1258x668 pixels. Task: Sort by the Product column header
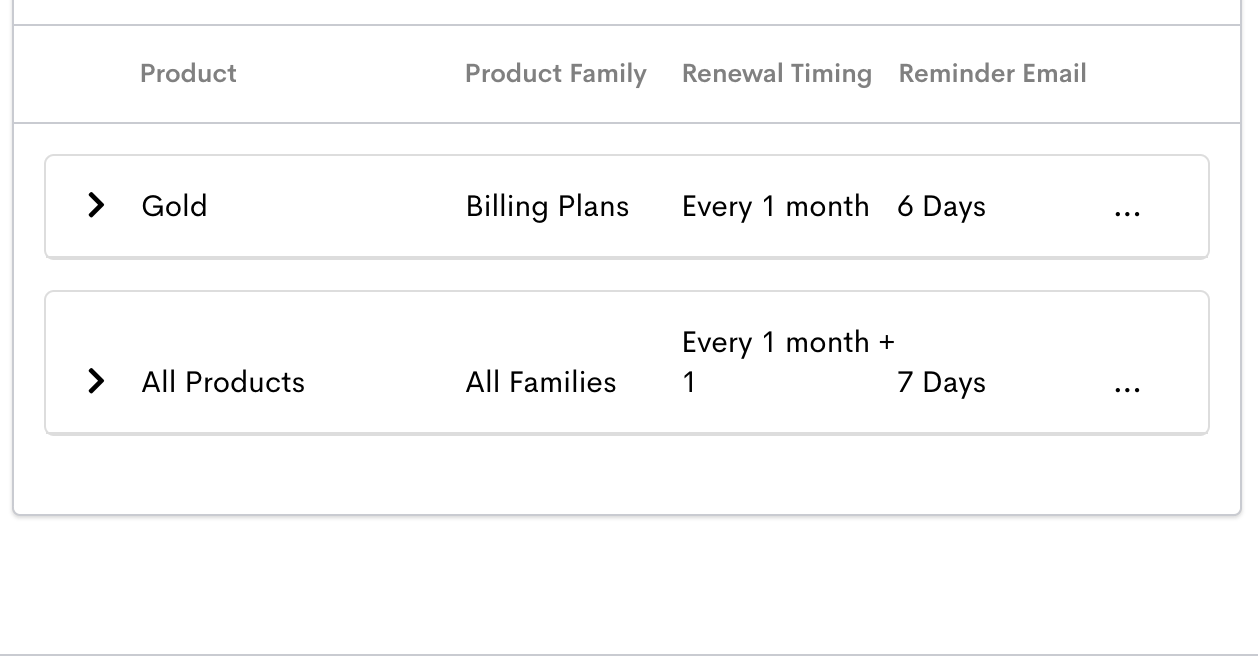pyautogui.click(x=188, y=73)
